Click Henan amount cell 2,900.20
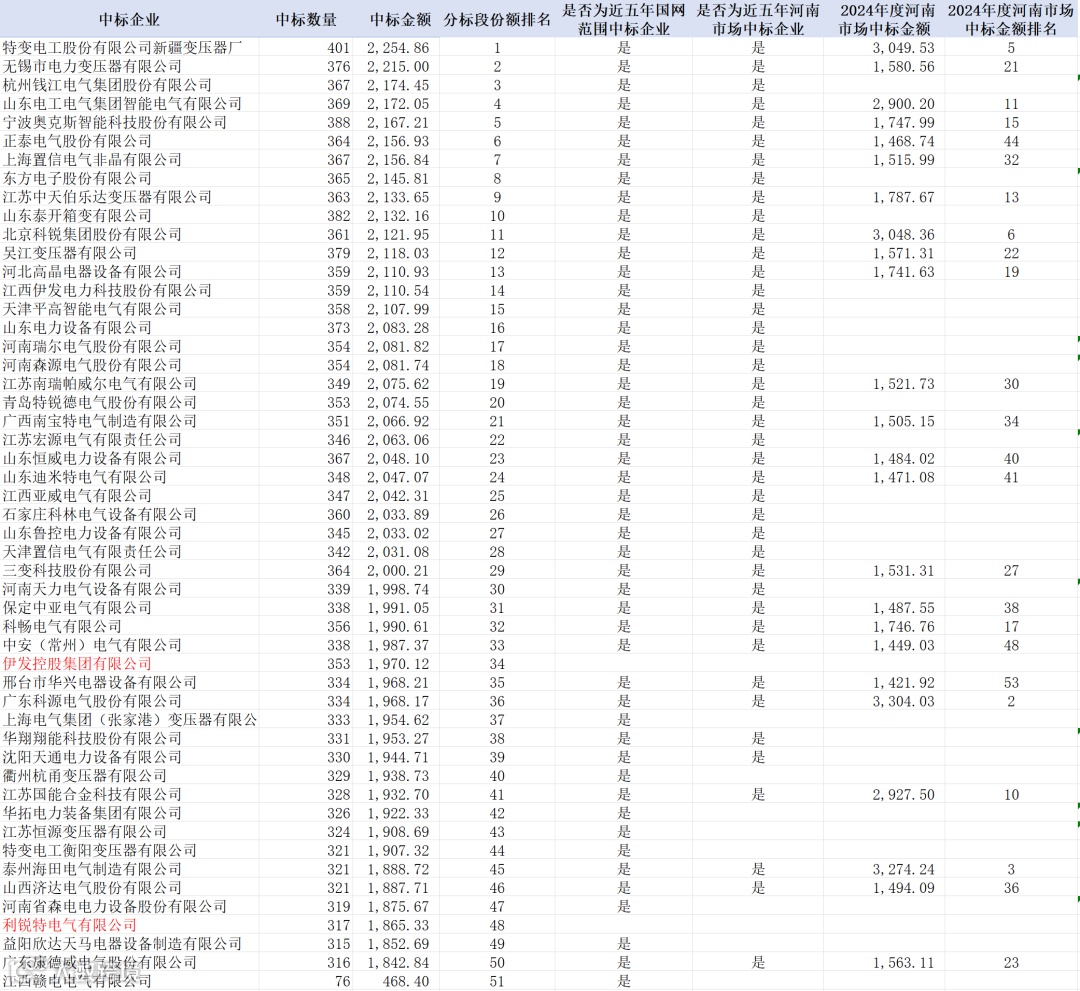The width and height of the screenshot is (1080, 991). (904, 104)
